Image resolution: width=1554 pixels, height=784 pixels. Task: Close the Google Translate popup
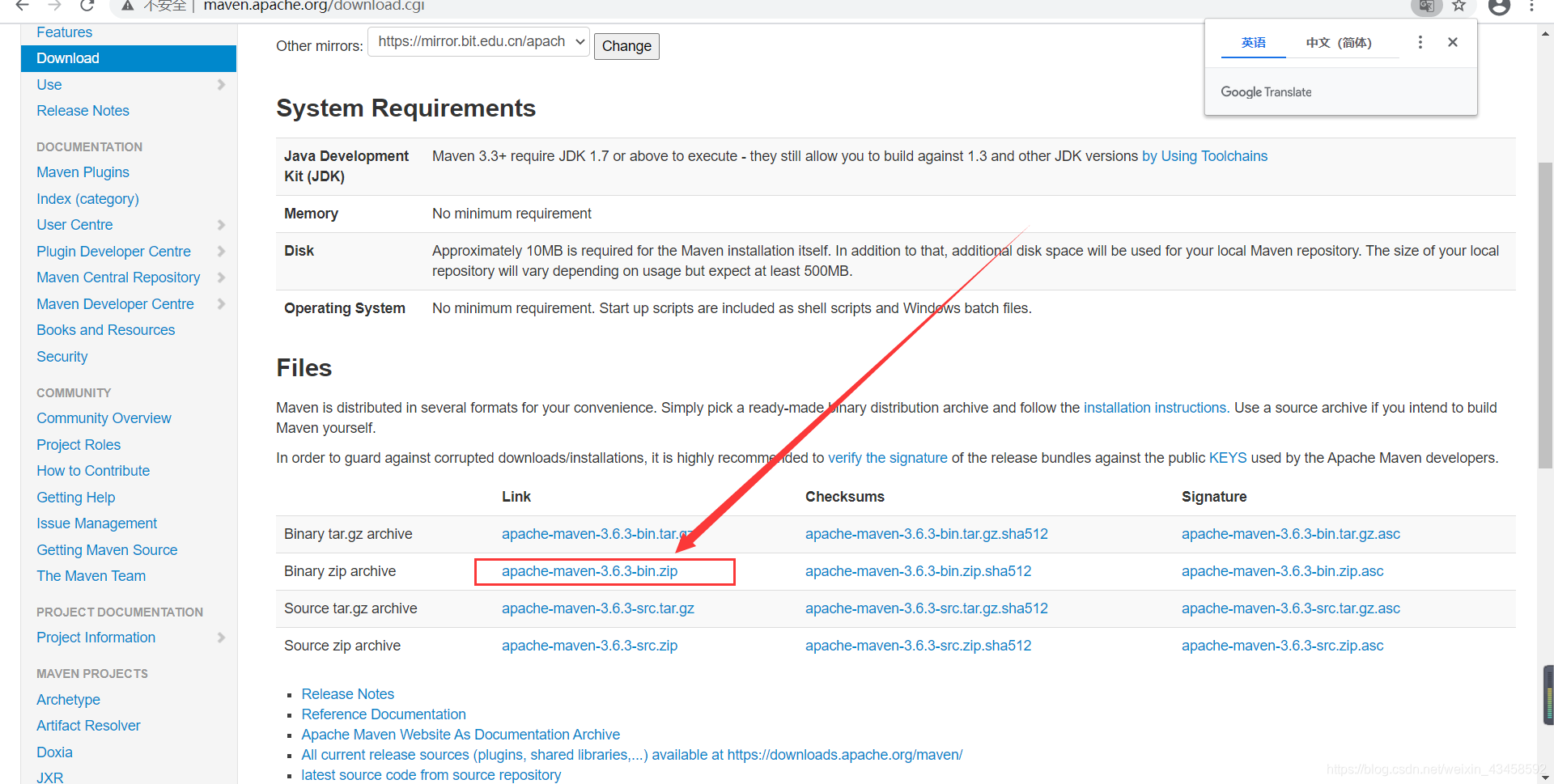click(x=1453, y=42)
